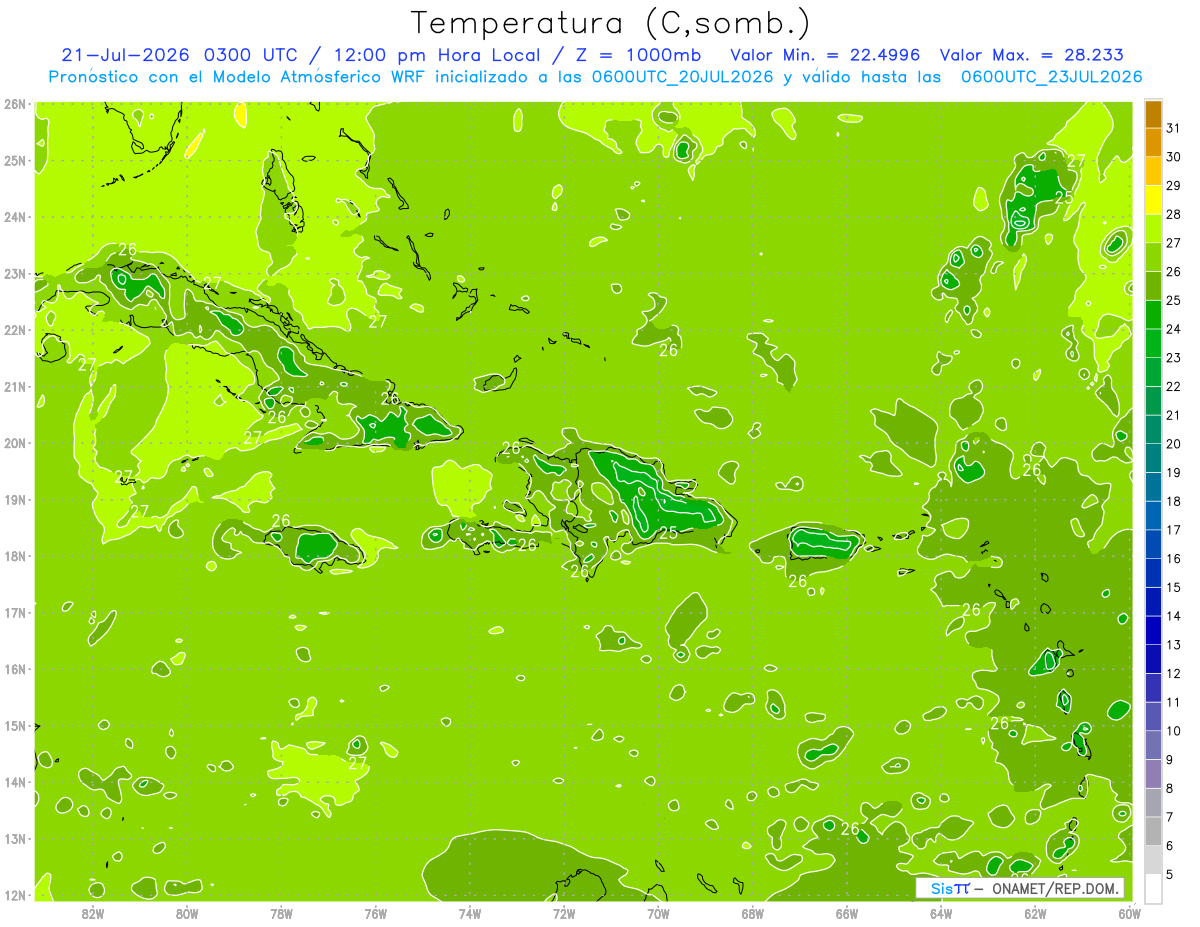Pick the legend swatch between 26 and 27
Viewport: 1200px width, 927px height.
1153,257
